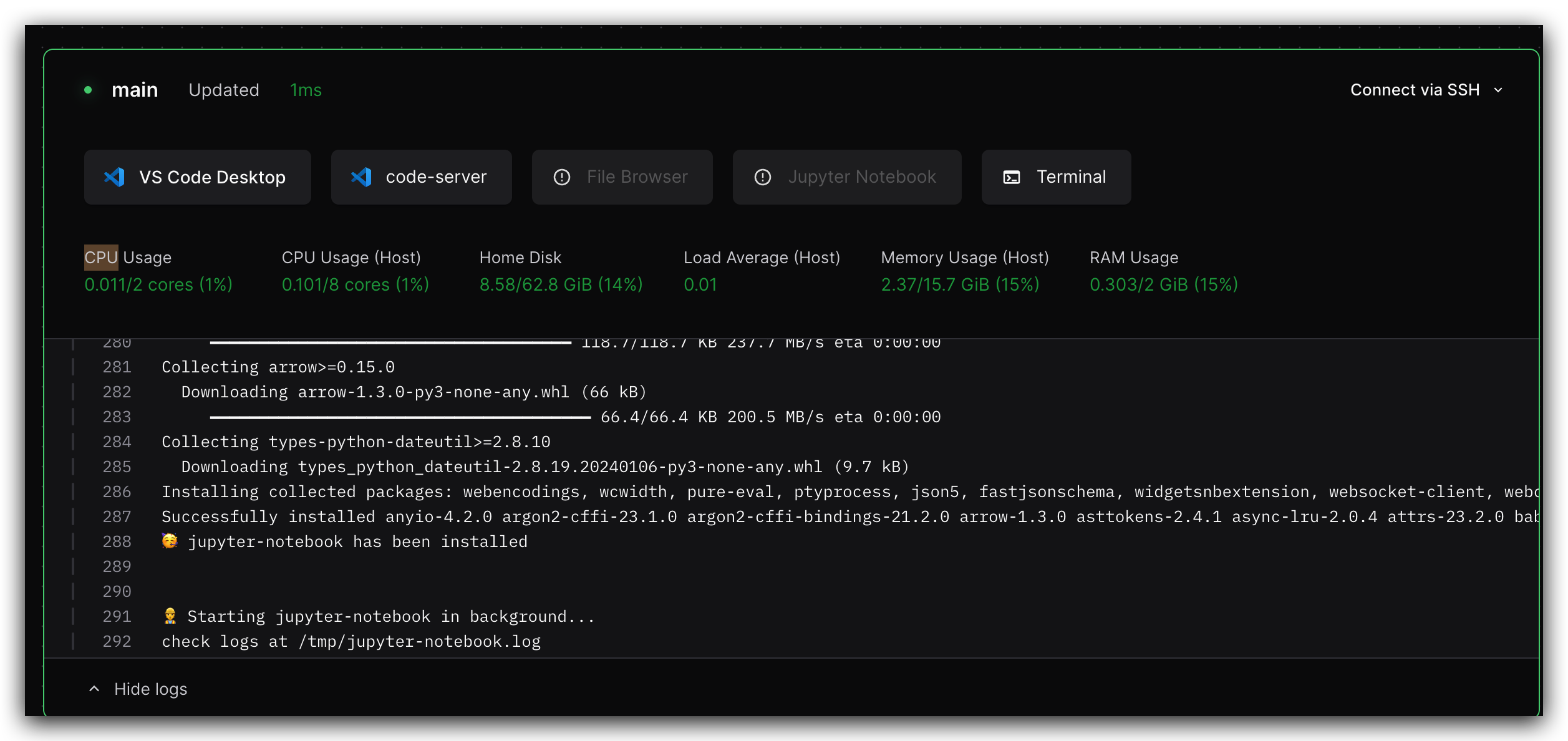Click the CPU Usage stat label
The height and width of the screenshot is (741, 1568).
[128, 258]
